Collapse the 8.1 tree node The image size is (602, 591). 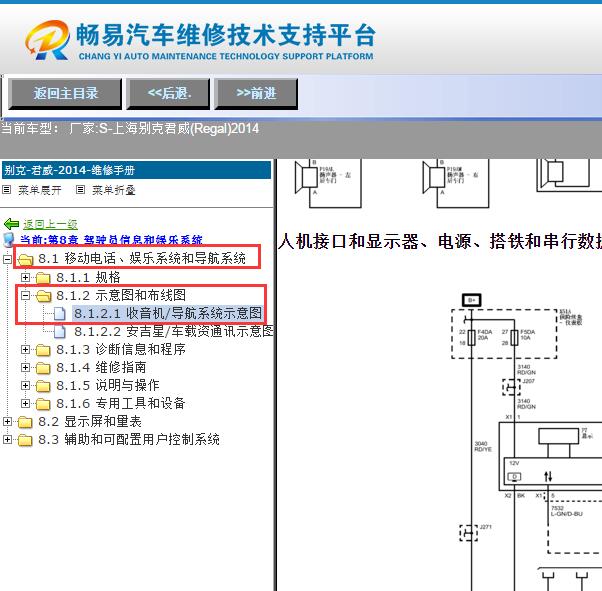7,259
